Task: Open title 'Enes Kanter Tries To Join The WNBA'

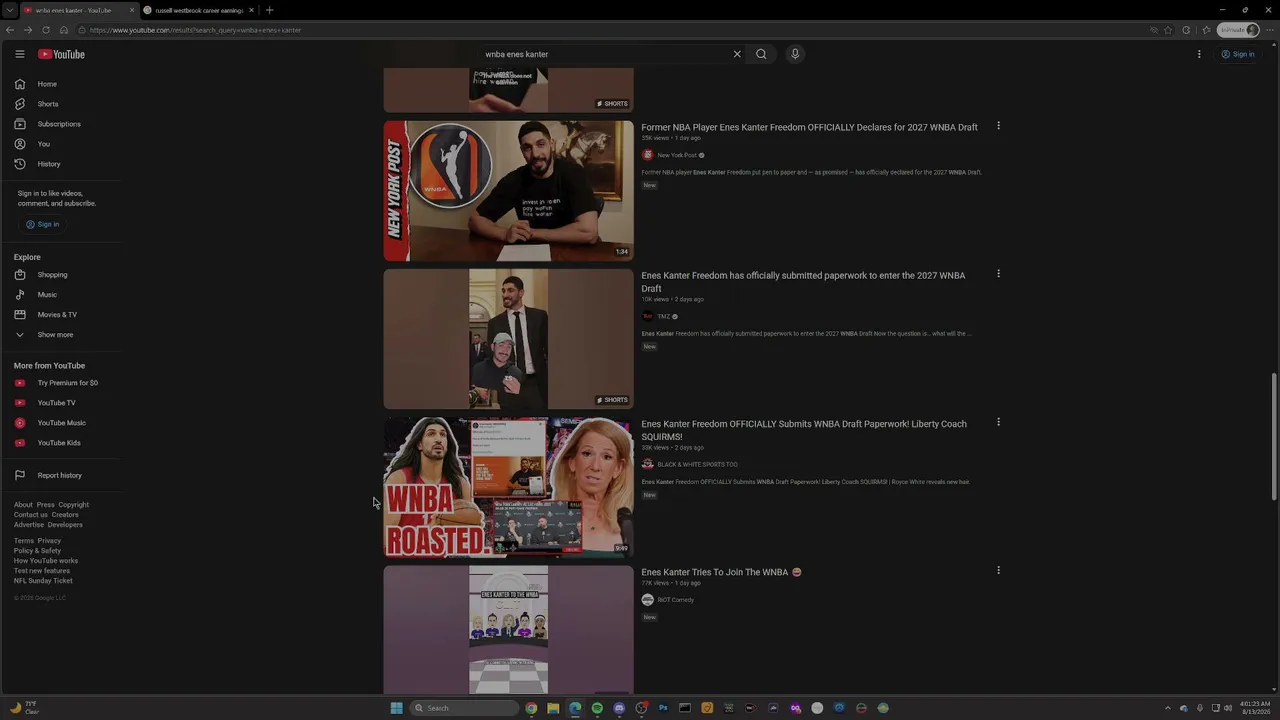Action: coord(721,572)
